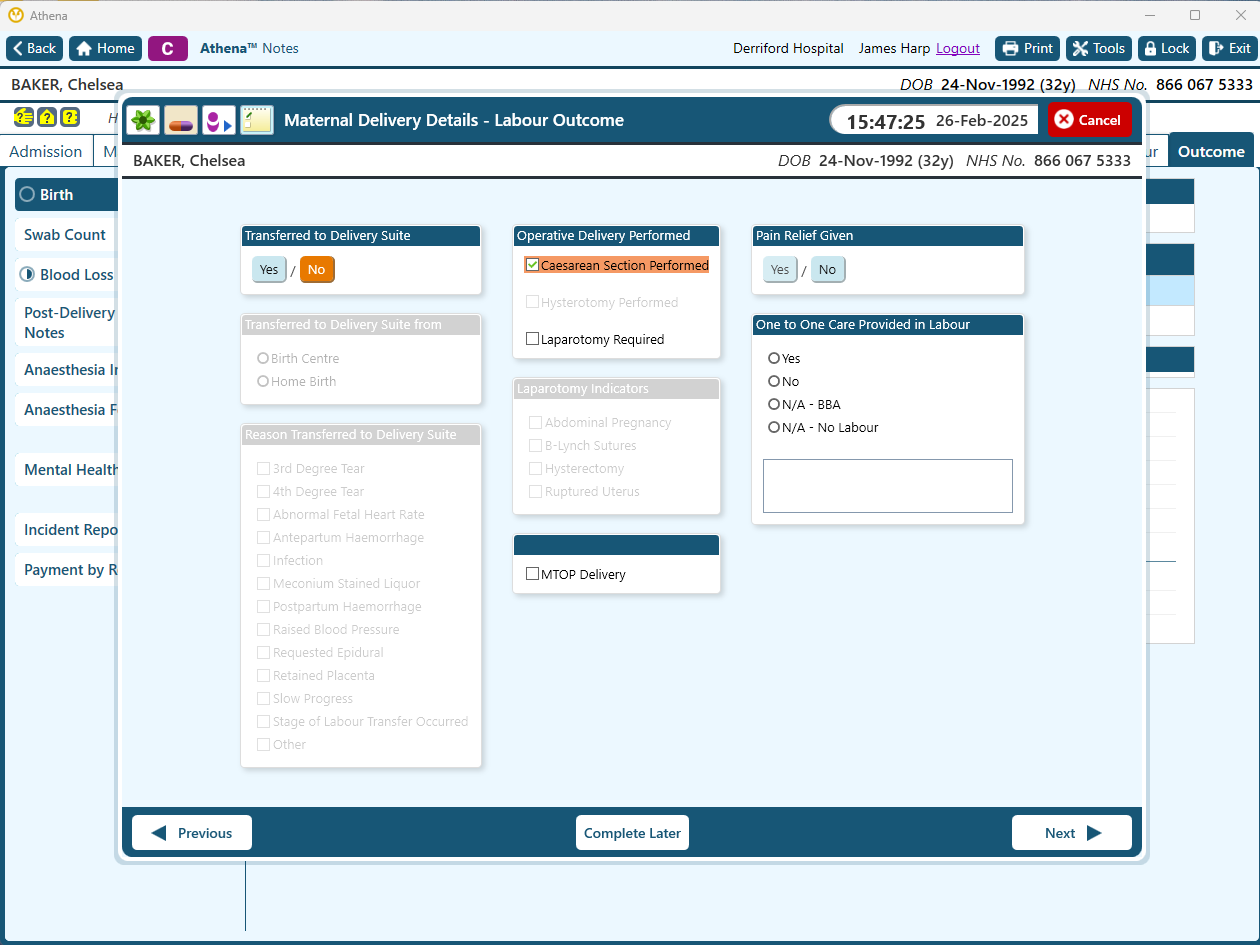Open the Mental Health sidebar item

pos(66,470)
